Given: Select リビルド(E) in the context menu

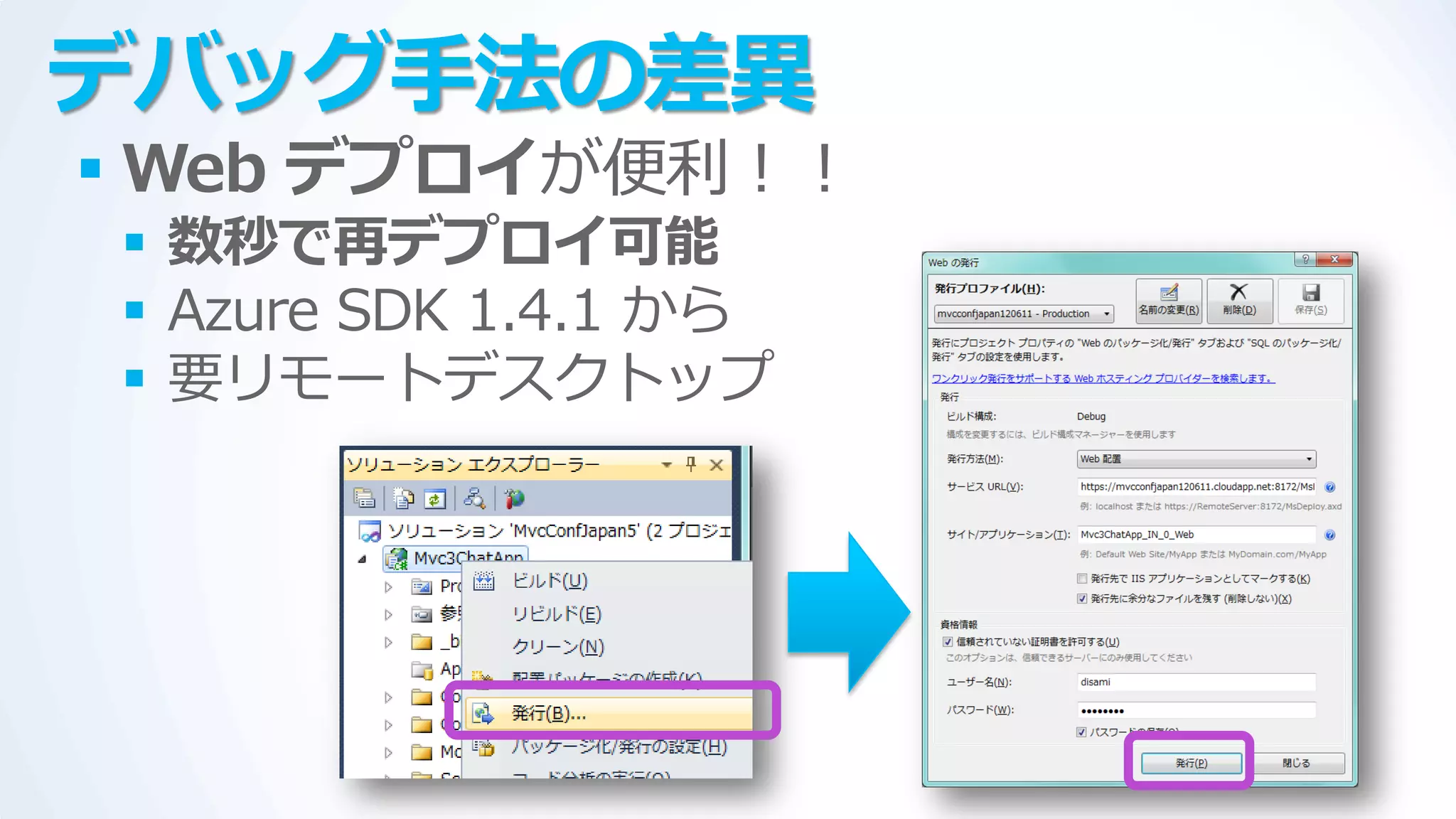Looking at the screenshot, I should [607, 614].
